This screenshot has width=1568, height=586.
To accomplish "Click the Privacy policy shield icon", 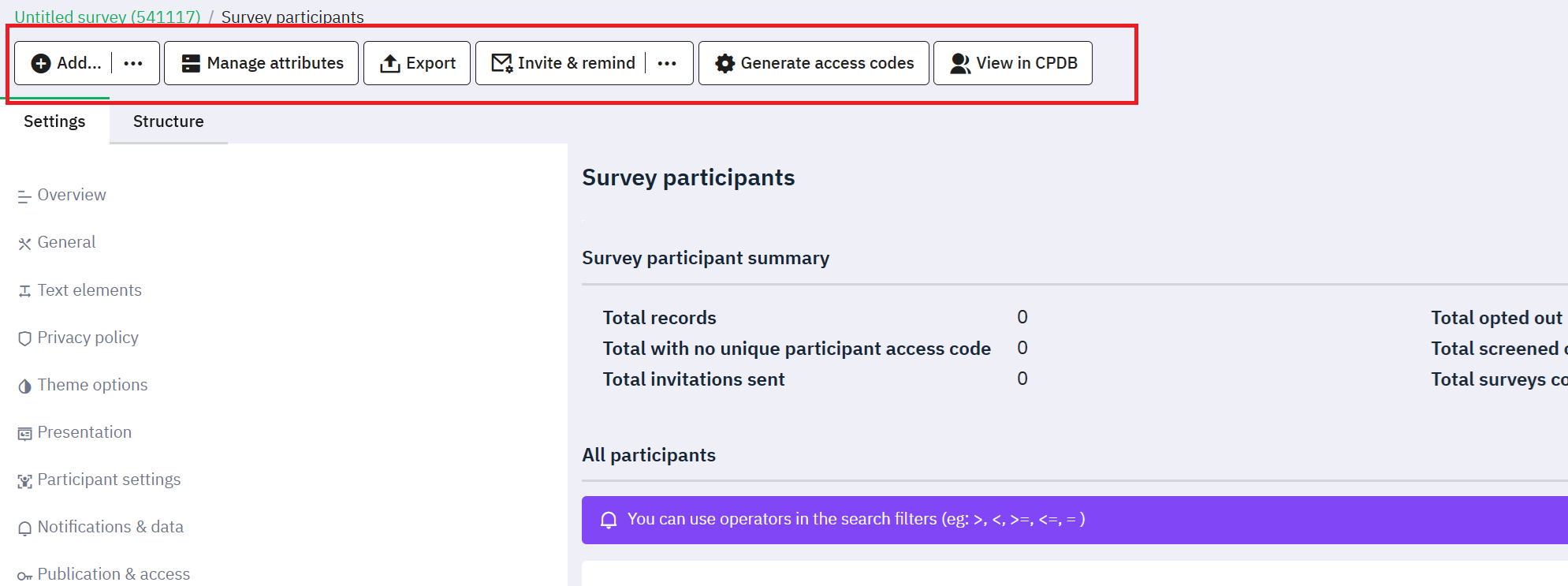I will [25, 338].
